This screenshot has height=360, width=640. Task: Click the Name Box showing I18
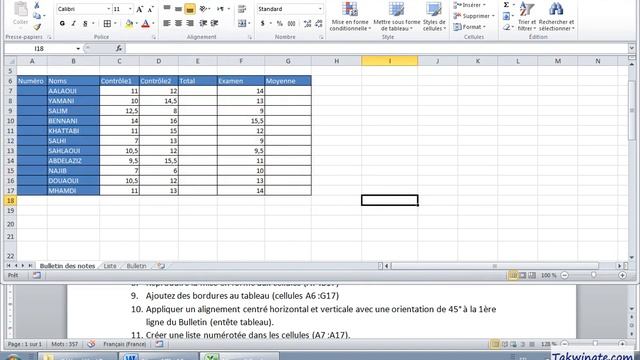pos(39,49)
